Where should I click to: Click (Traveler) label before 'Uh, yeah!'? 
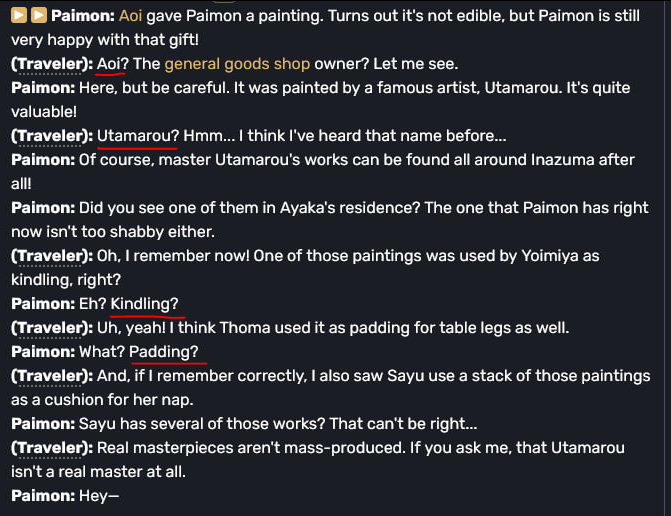(52, 328)
